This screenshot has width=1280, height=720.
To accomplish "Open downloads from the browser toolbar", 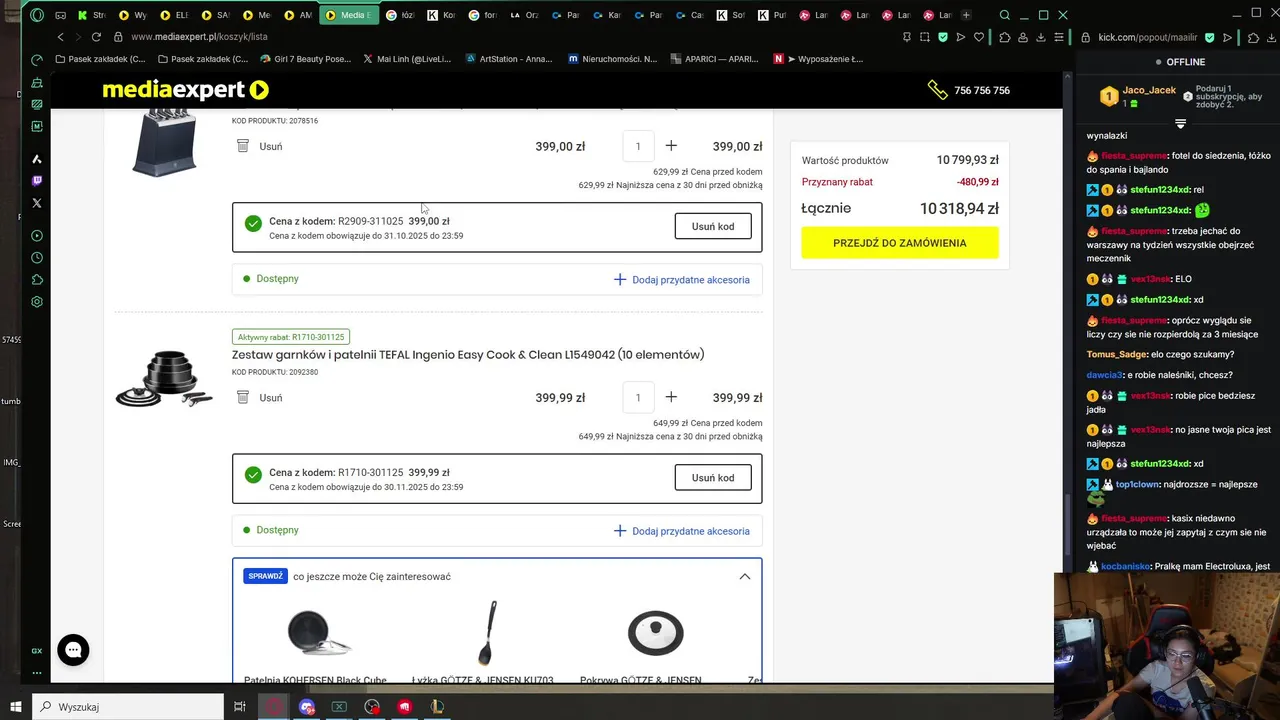I will click(x=1041, y=37).
